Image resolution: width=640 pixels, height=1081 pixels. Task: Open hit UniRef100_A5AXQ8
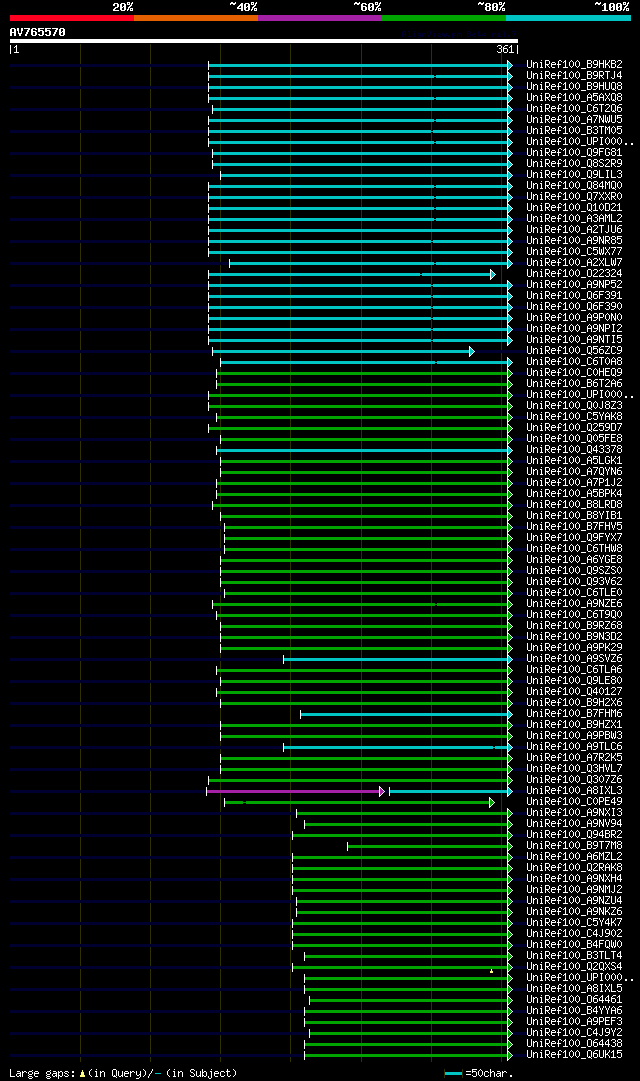574,97
